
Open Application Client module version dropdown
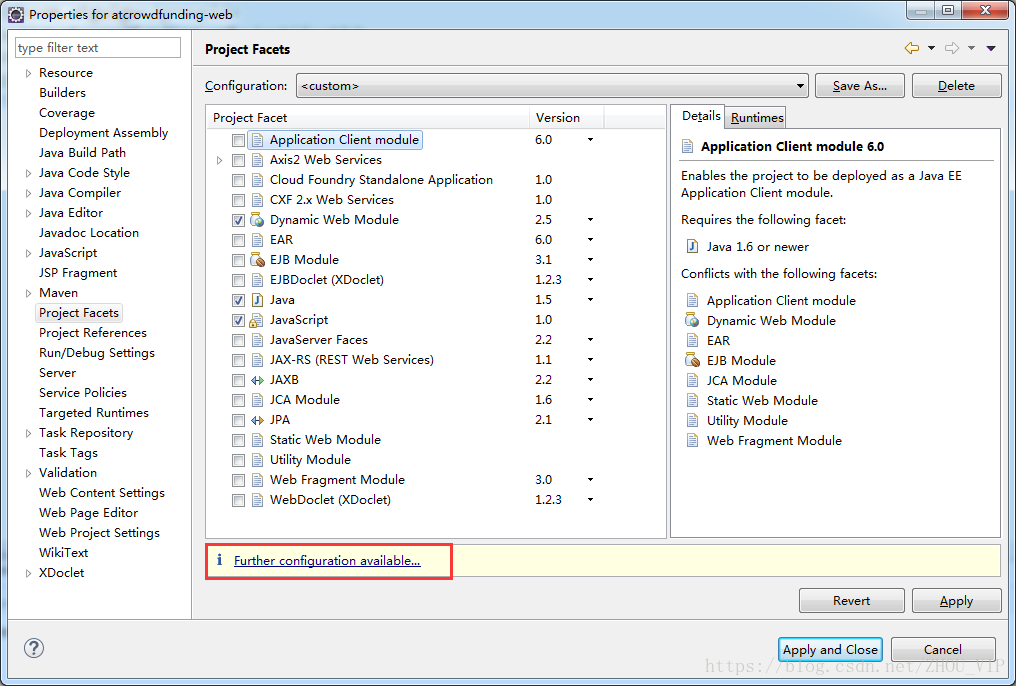point(590,140)
